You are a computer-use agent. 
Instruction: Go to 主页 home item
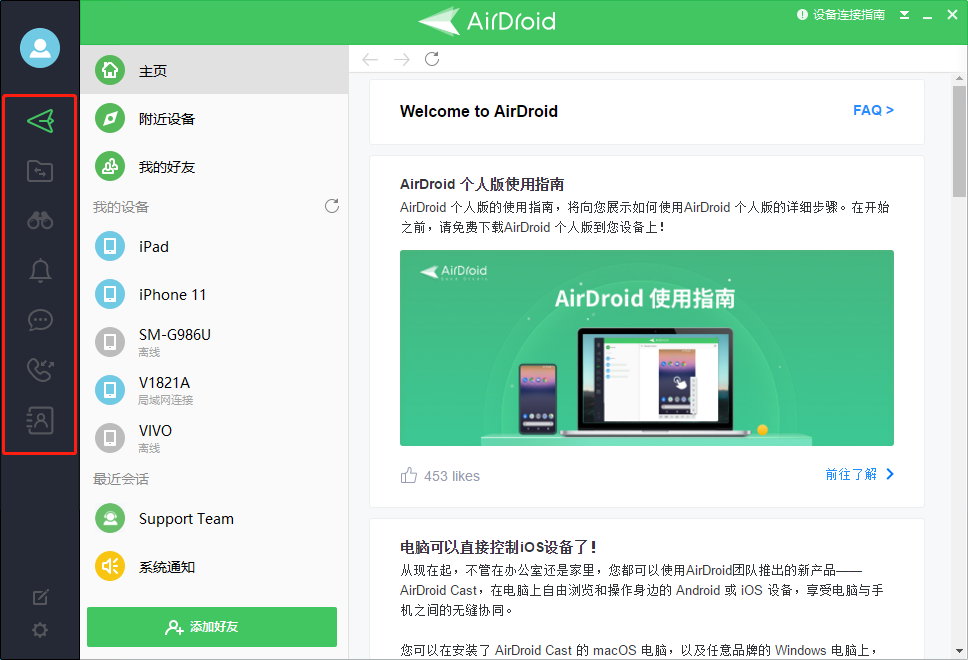[214, 70]
